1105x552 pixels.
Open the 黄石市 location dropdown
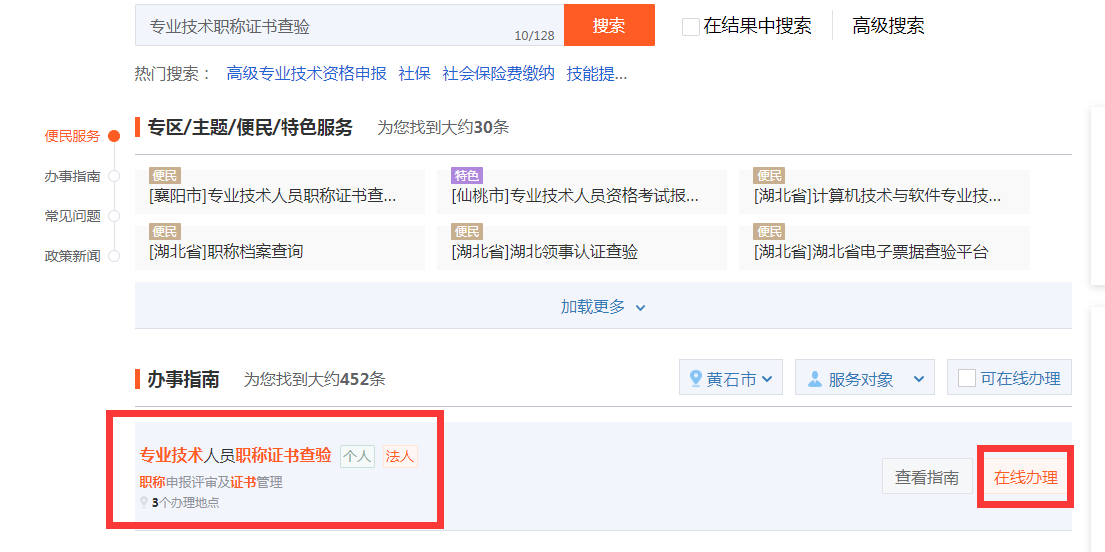point(730,379)
